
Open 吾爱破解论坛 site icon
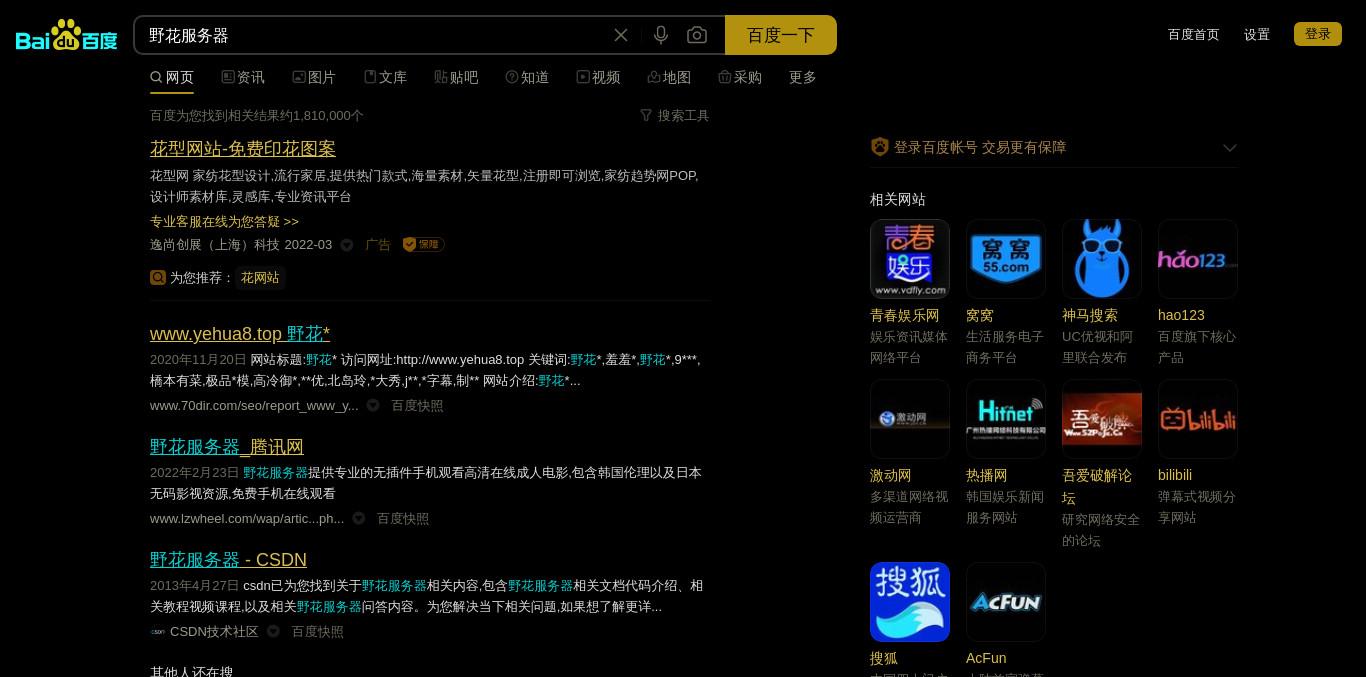pos(1102,419)
